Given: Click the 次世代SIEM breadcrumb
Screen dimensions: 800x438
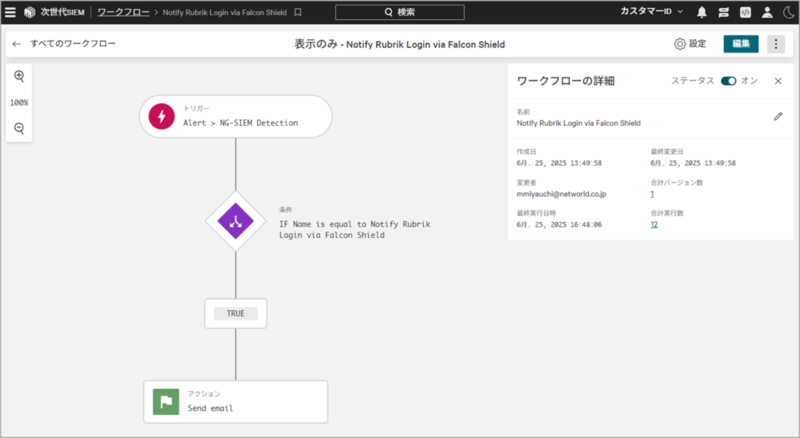Looking at the screenshot, I should (62, 12).
